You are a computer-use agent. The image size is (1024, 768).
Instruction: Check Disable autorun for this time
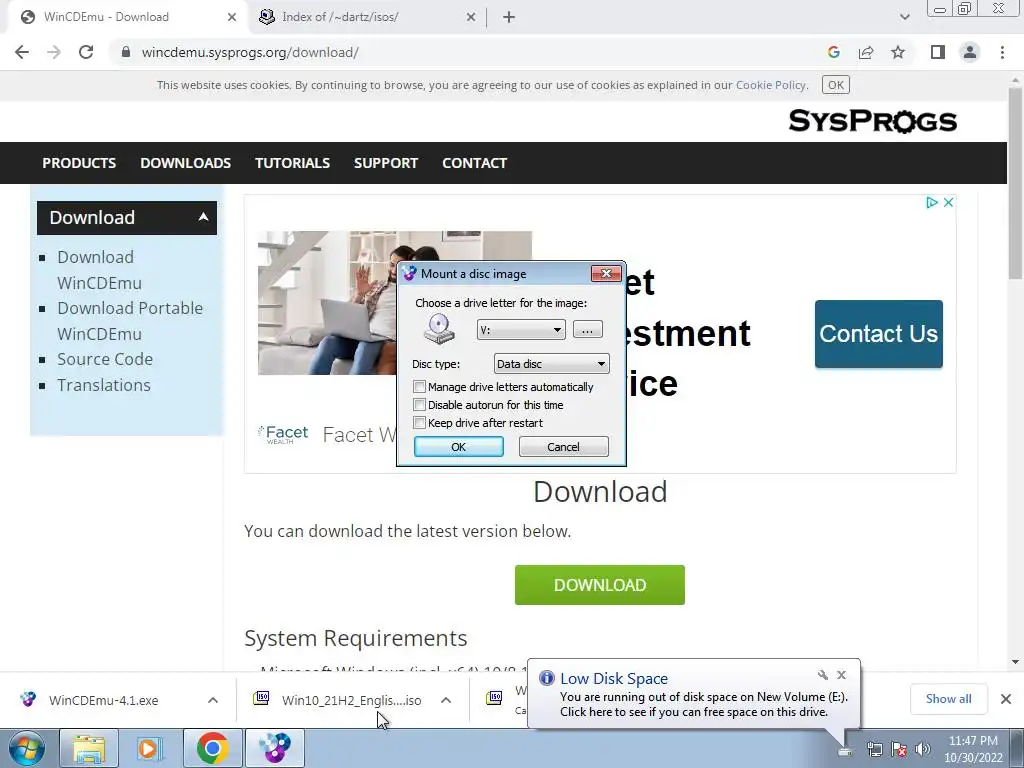(x=420, y=405)
